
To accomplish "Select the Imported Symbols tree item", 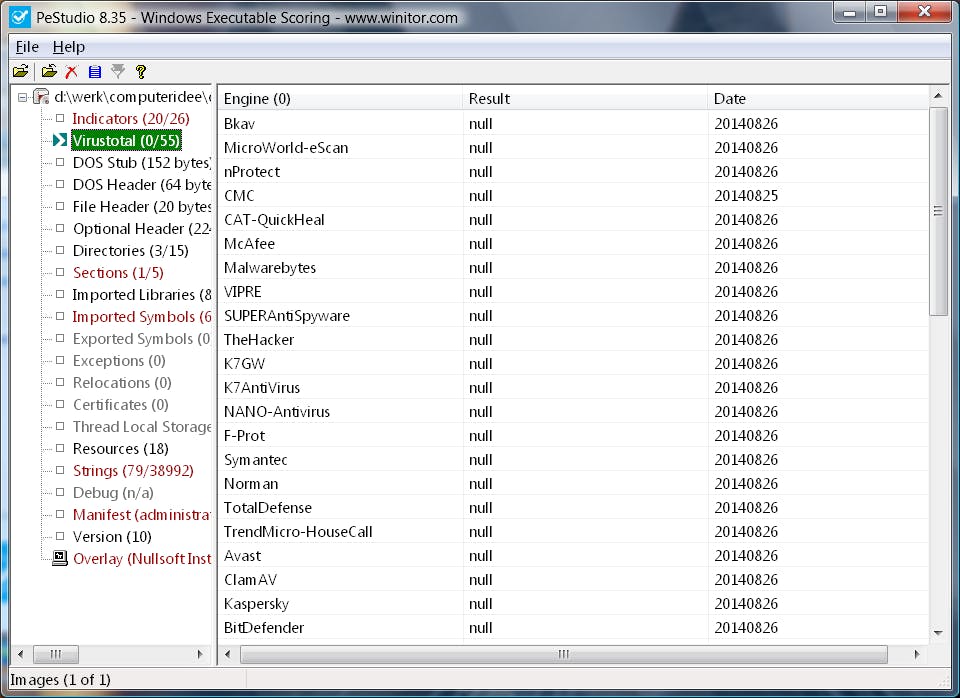I will point(141,317).
